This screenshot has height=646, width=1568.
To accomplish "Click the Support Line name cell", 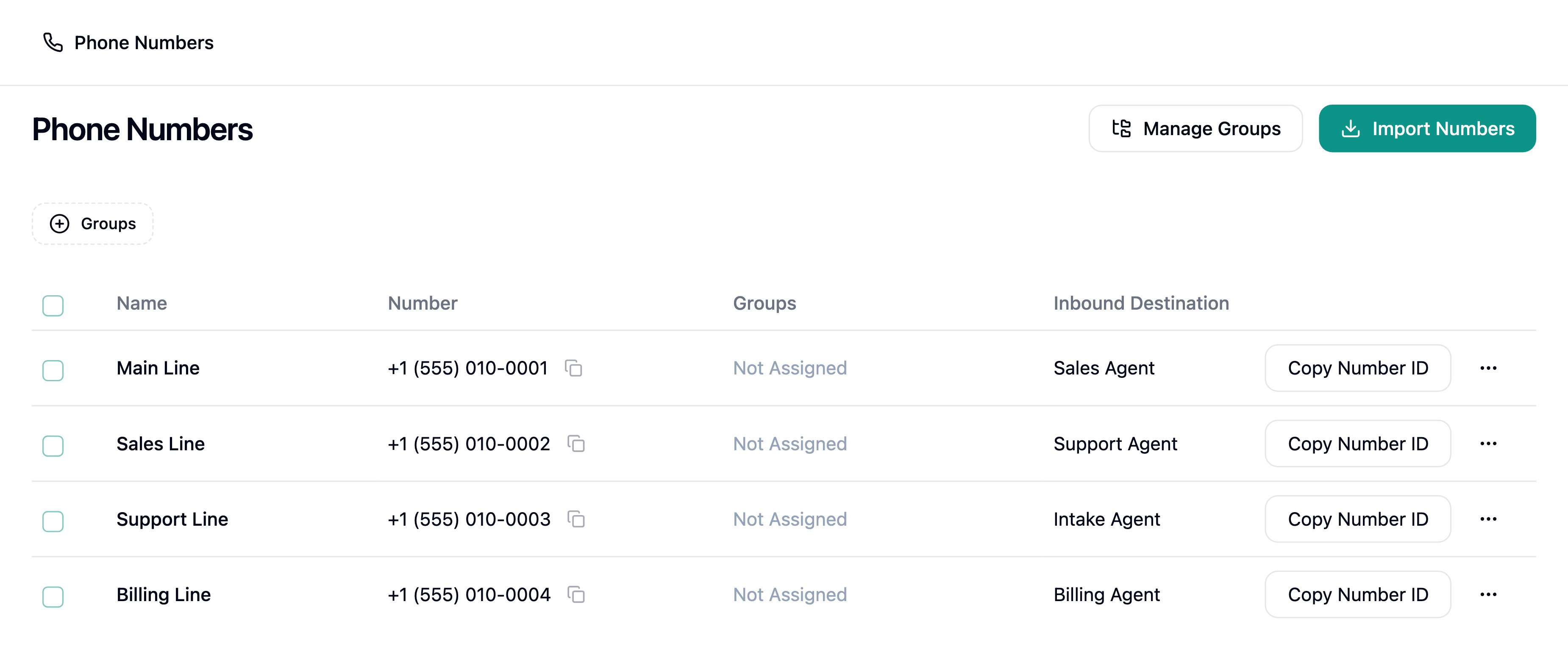I will (172, 519).
